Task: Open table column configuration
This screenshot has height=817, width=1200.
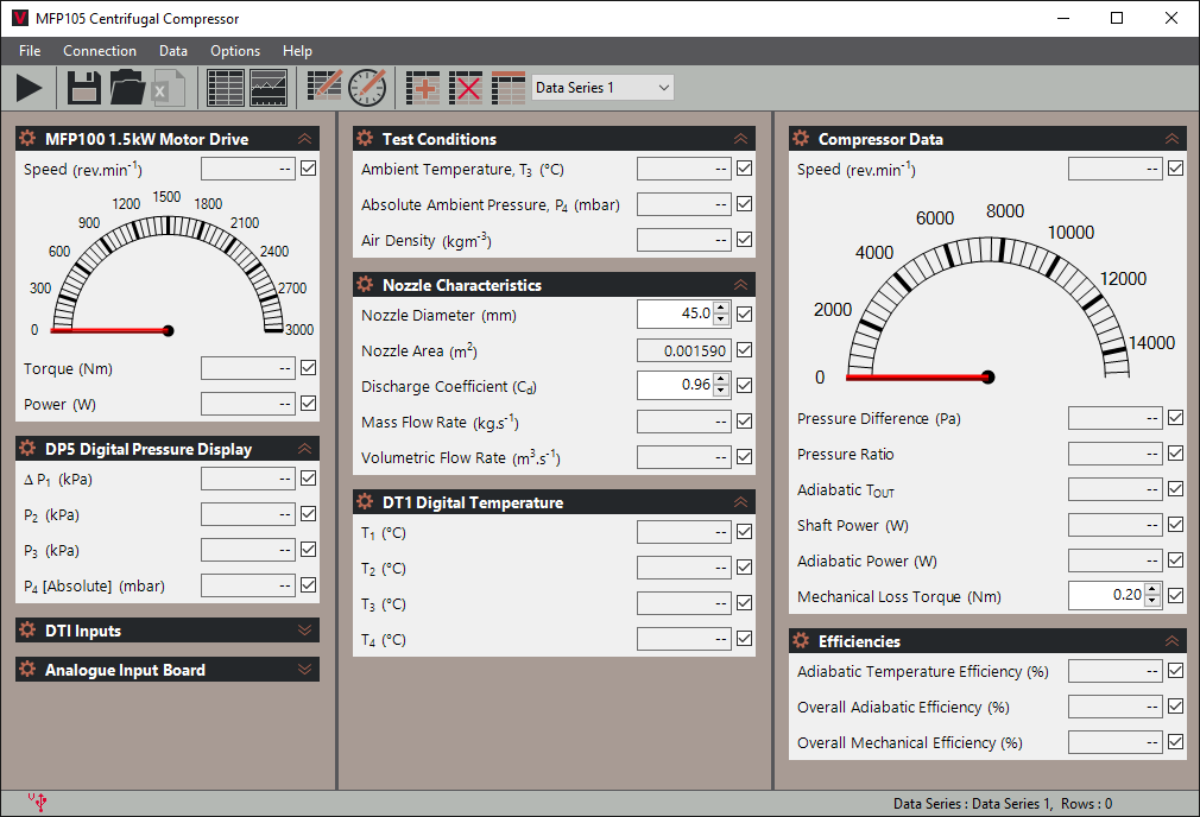Action: tap(509, 87)
